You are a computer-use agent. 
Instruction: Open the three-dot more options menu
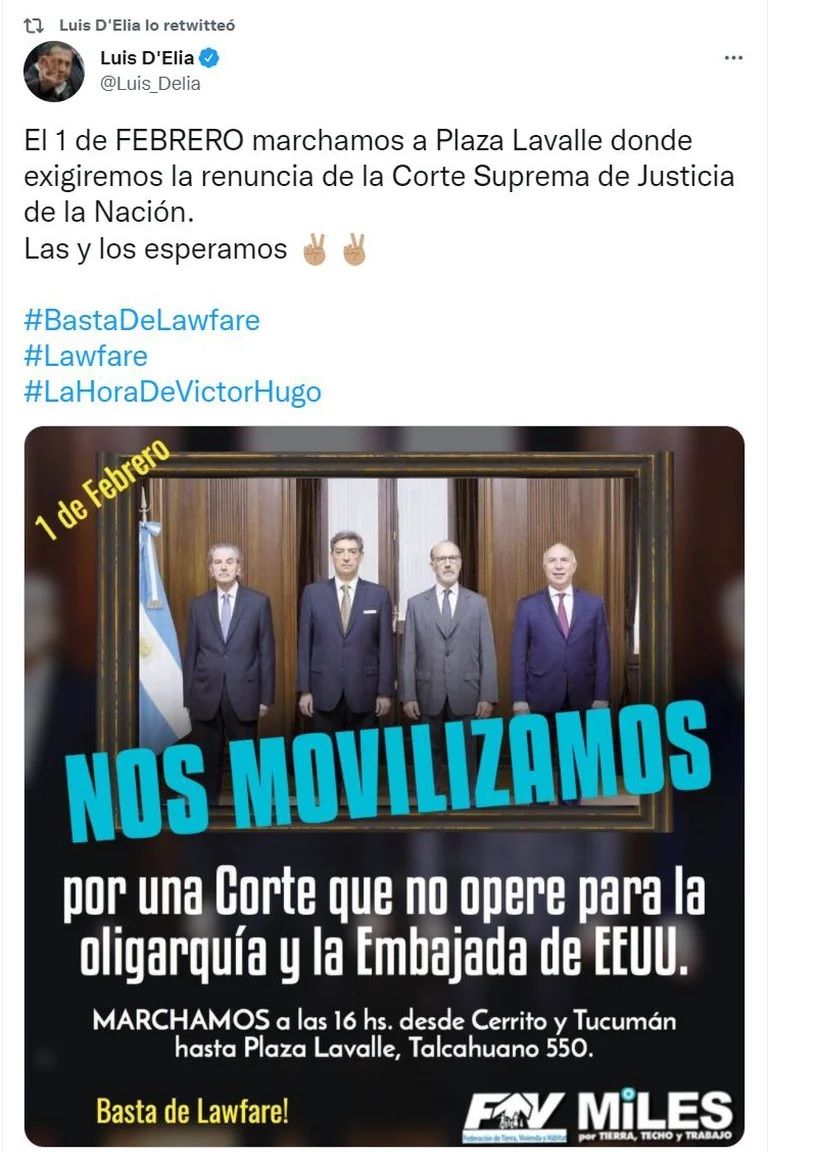733,58
